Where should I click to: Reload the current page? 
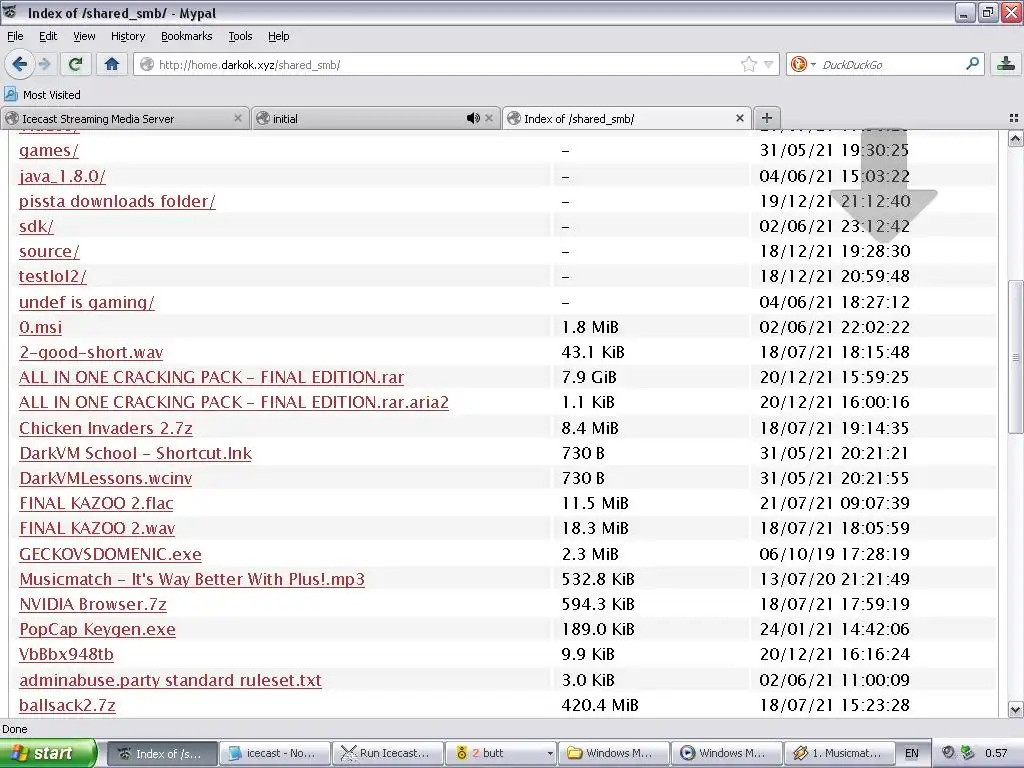(x=75, y=64)
